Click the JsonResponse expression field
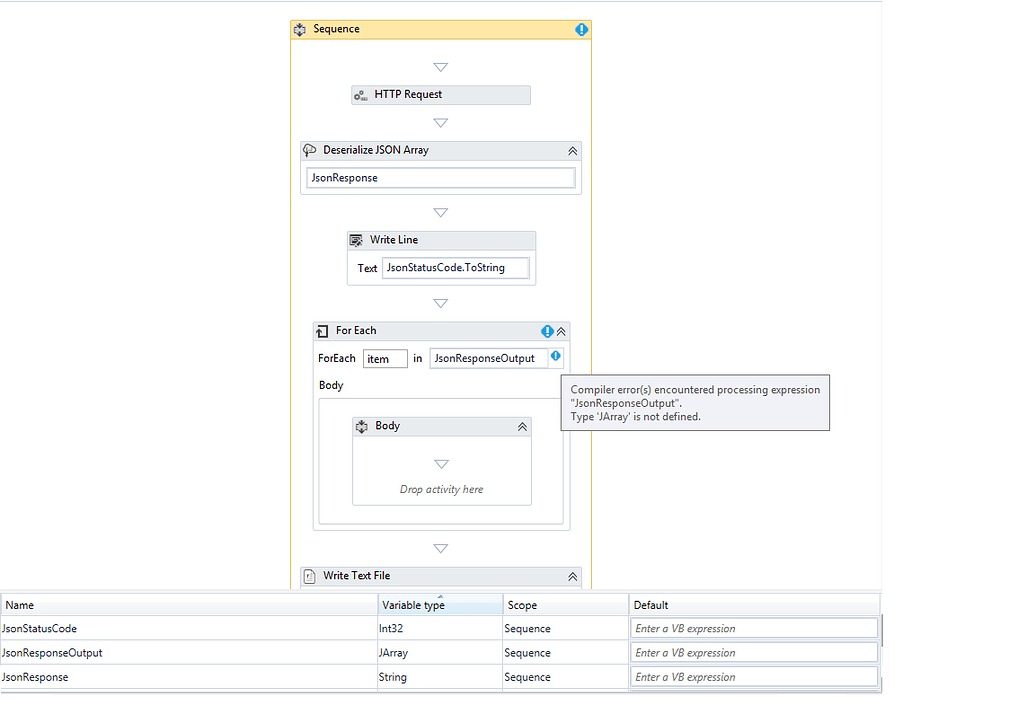Screen dimensions: 1035x705 pos(440,177)
